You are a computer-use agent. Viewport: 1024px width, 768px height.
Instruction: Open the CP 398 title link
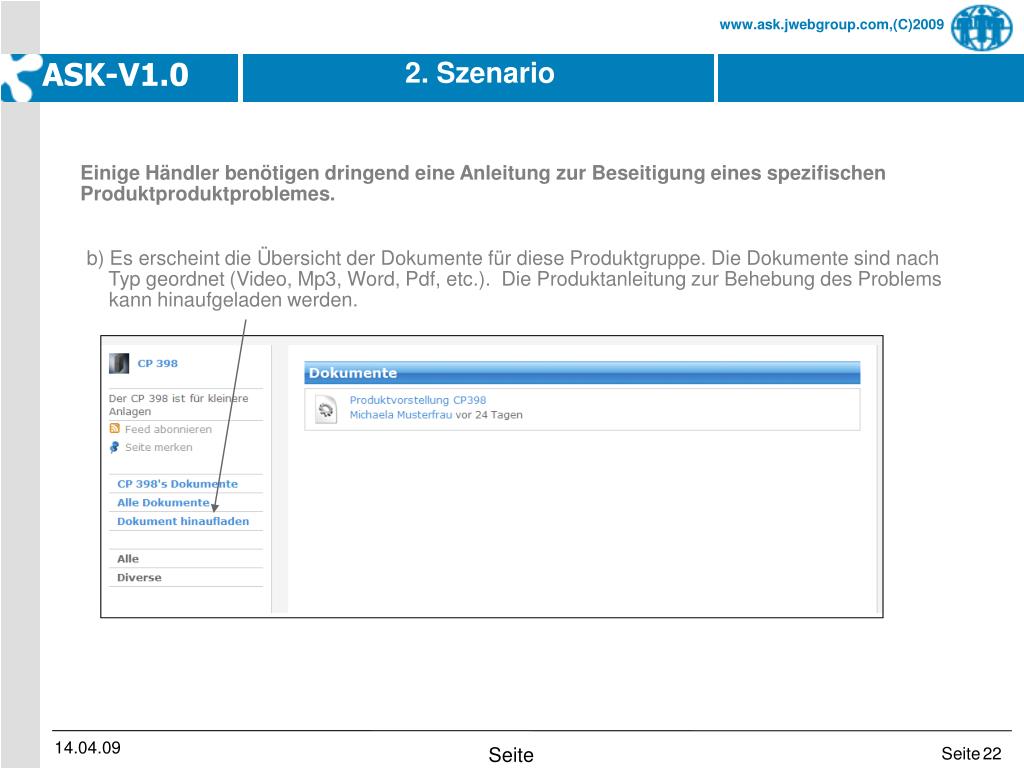pyautogui.click(x=157, y=363)
